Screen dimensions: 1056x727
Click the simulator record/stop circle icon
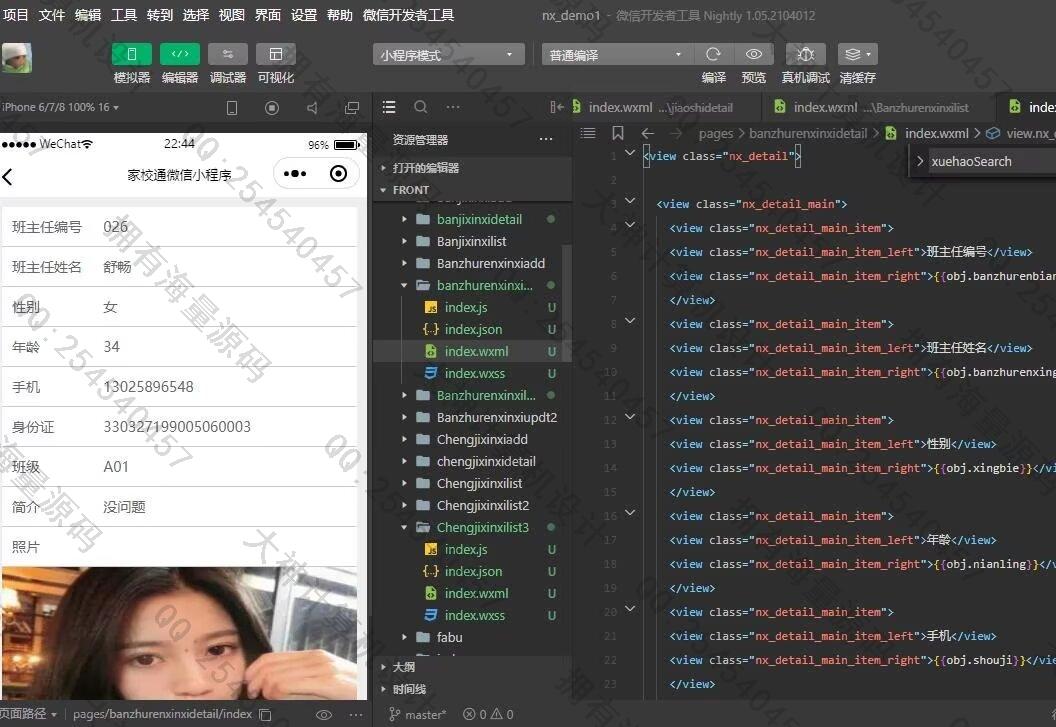271,108
